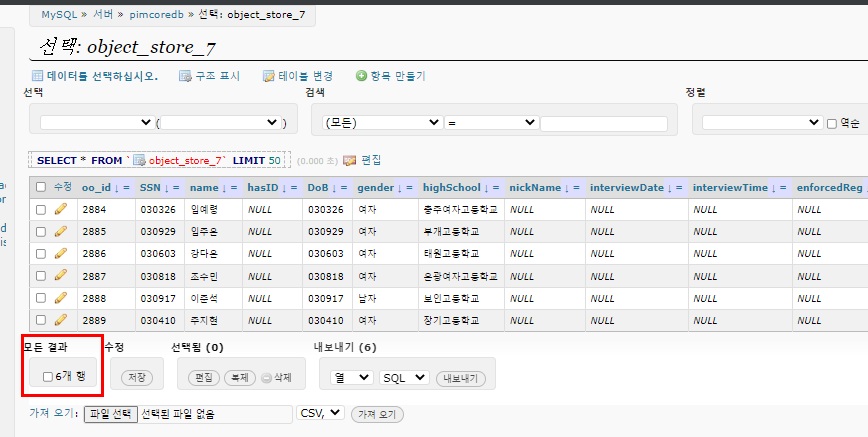
Task: Open 데이터를 선택하십시오 link
Action: pos(102,76)
